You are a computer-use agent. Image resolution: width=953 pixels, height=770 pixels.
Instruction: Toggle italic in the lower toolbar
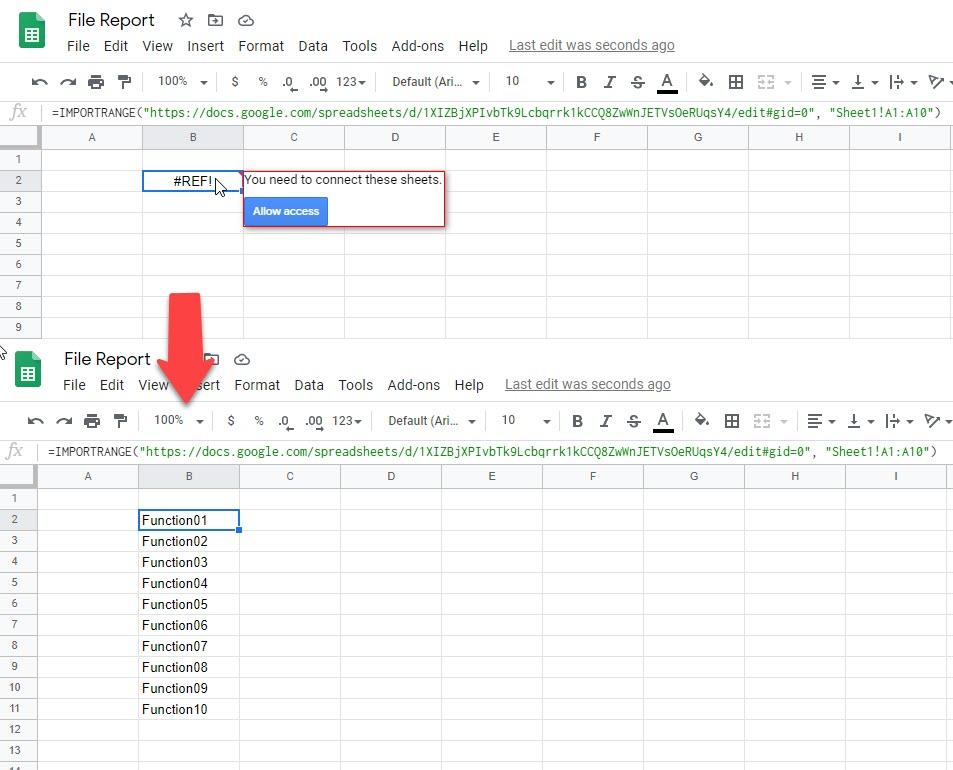(x=606, y=421)
